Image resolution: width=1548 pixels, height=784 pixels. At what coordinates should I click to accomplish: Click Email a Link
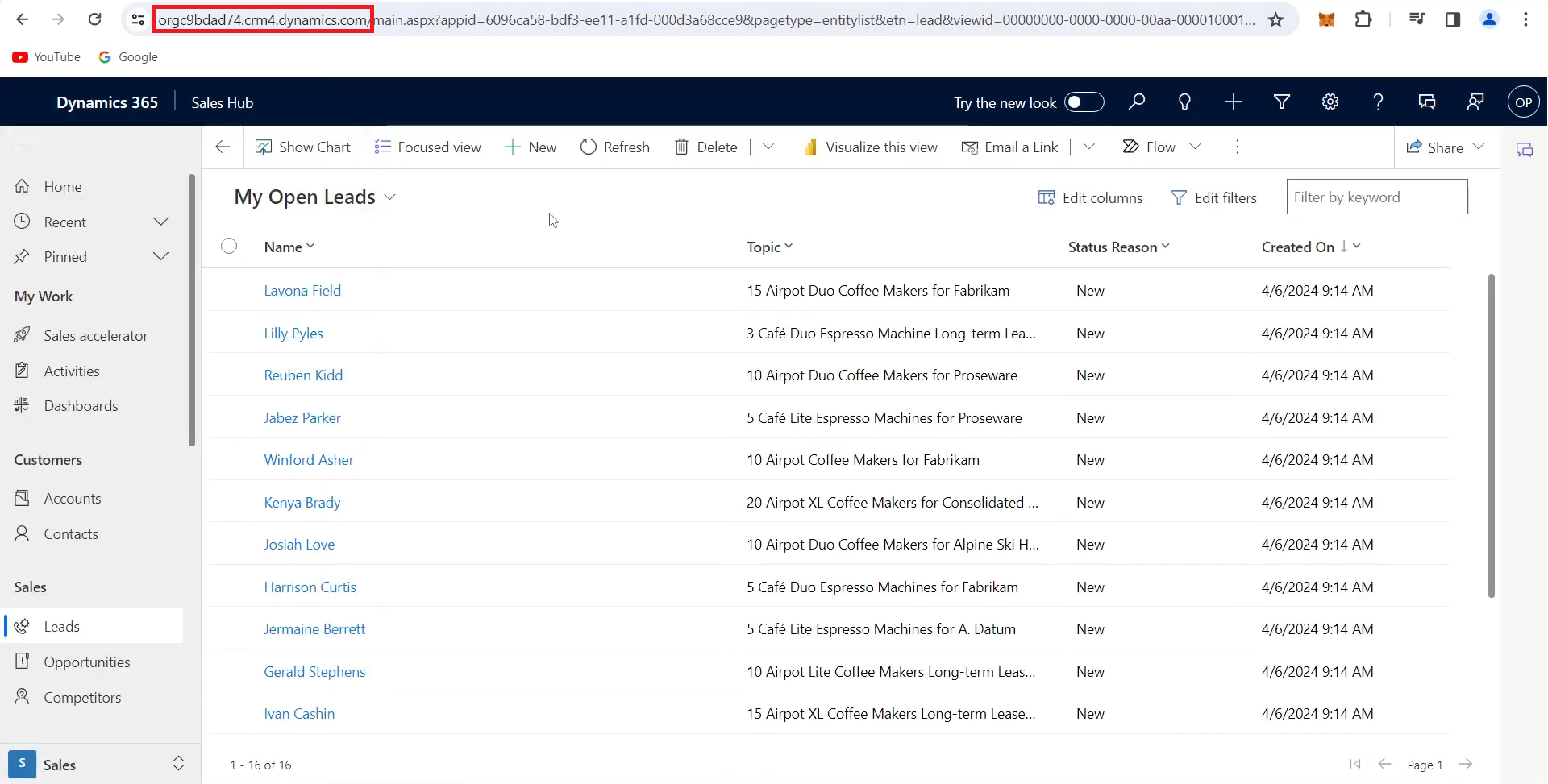[x=1010, y=147]
